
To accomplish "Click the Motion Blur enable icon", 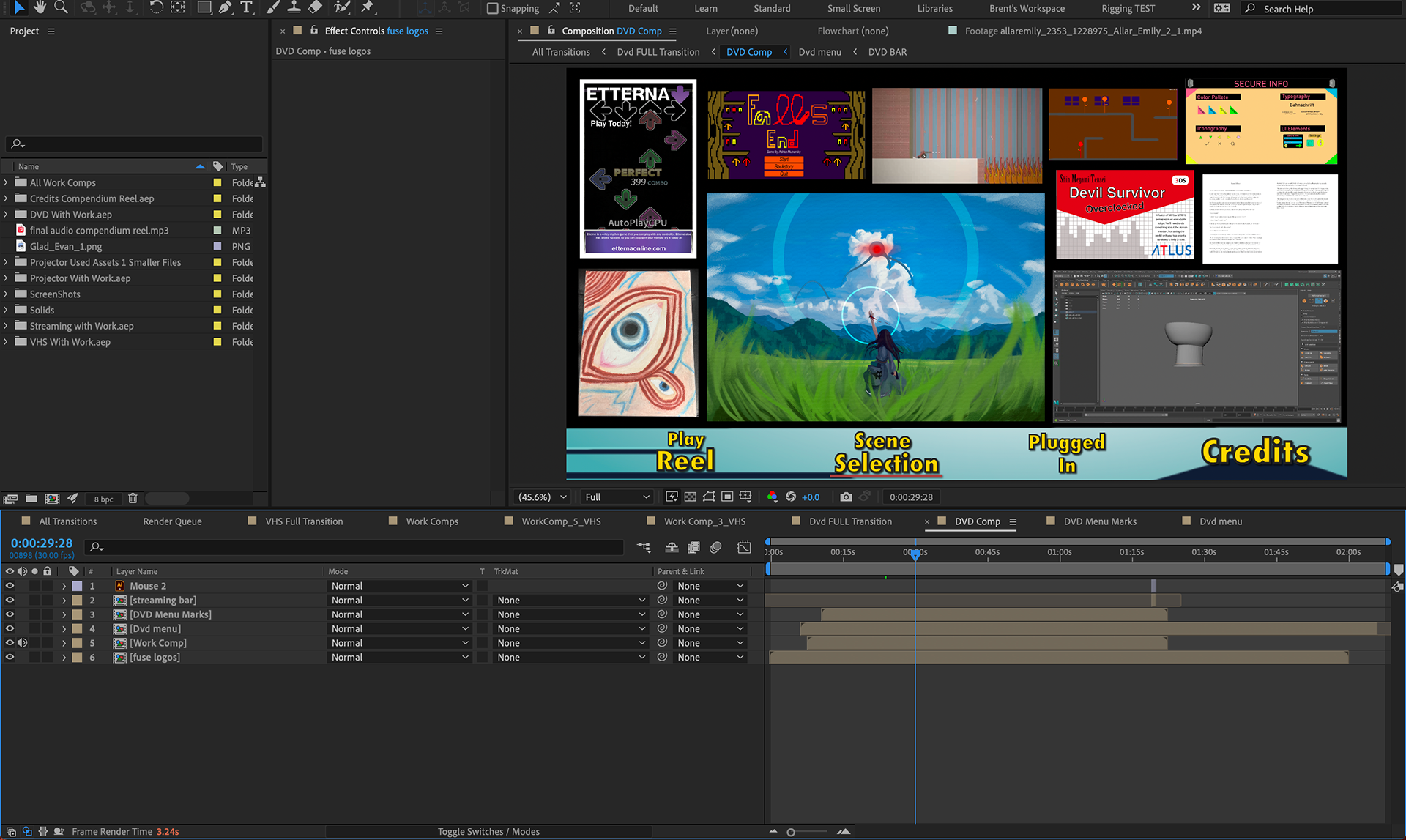I will click(716, 547).
